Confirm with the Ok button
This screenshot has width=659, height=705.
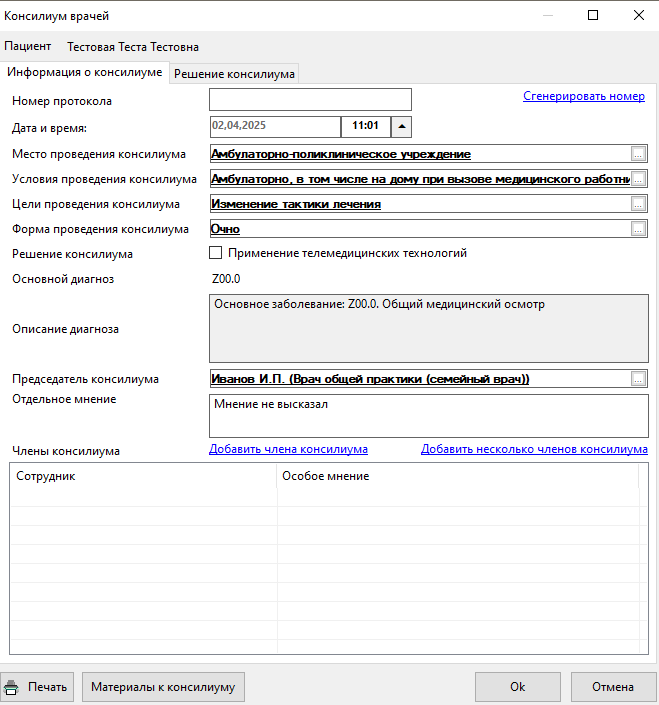[x=518, y=687]
